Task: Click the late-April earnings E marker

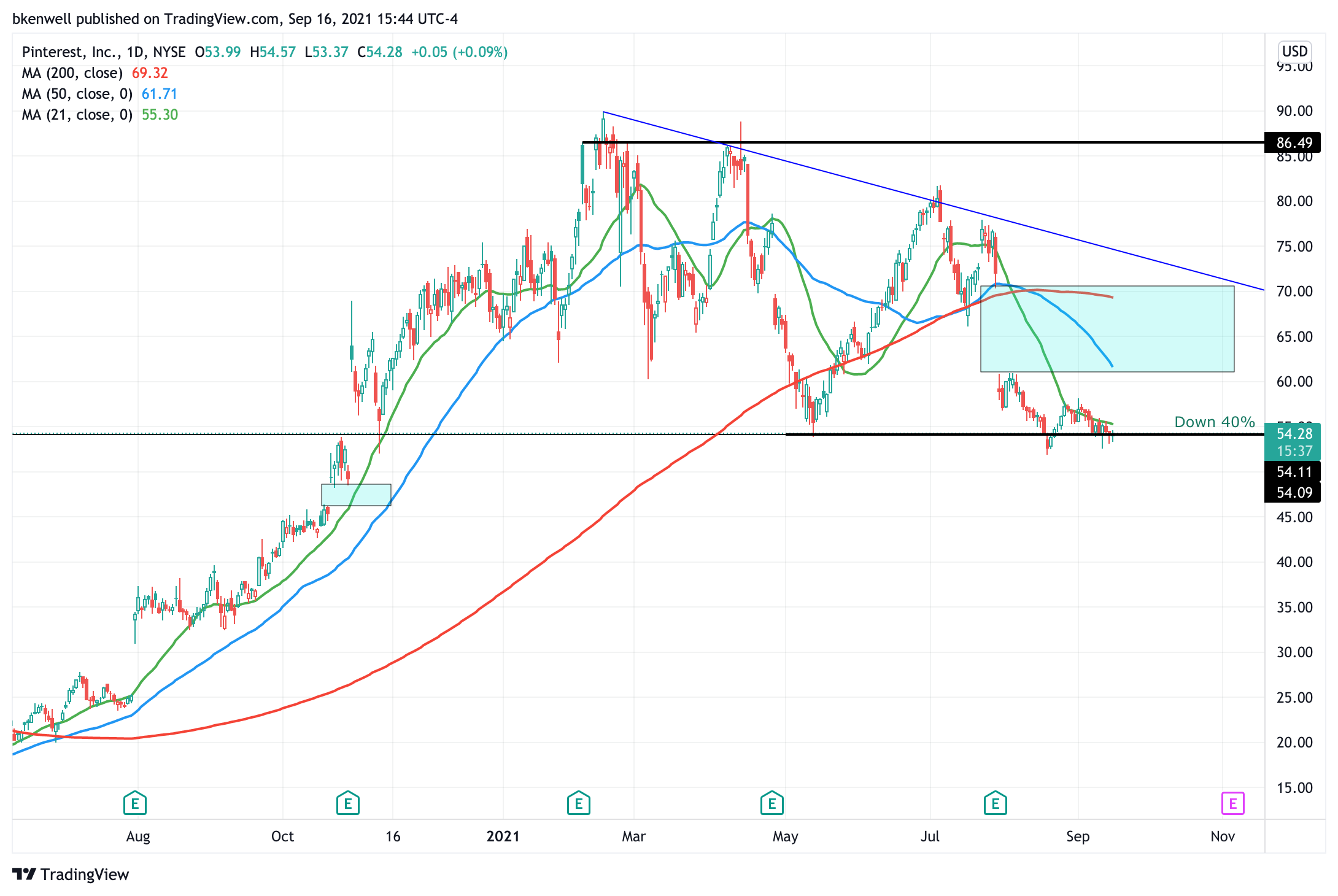Action: click(x=771, y=803)
